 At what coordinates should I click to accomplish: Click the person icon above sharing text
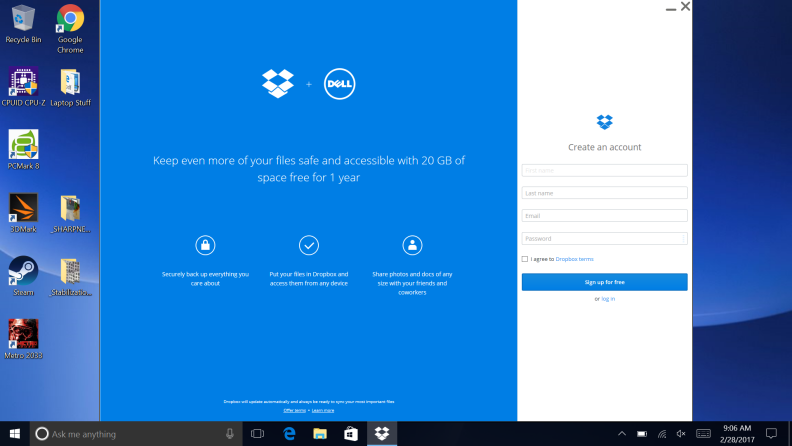point(412,245)
